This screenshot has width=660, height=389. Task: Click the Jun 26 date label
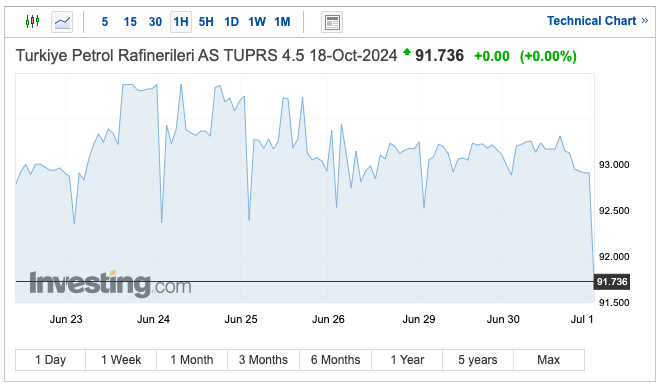[x=328, y=319]
